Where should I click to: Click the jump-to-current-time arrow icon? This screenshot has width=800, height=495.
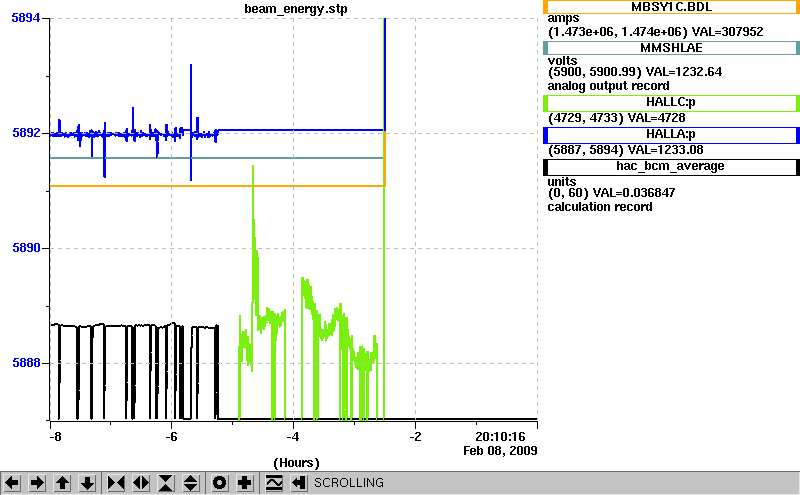click(299, 483)
